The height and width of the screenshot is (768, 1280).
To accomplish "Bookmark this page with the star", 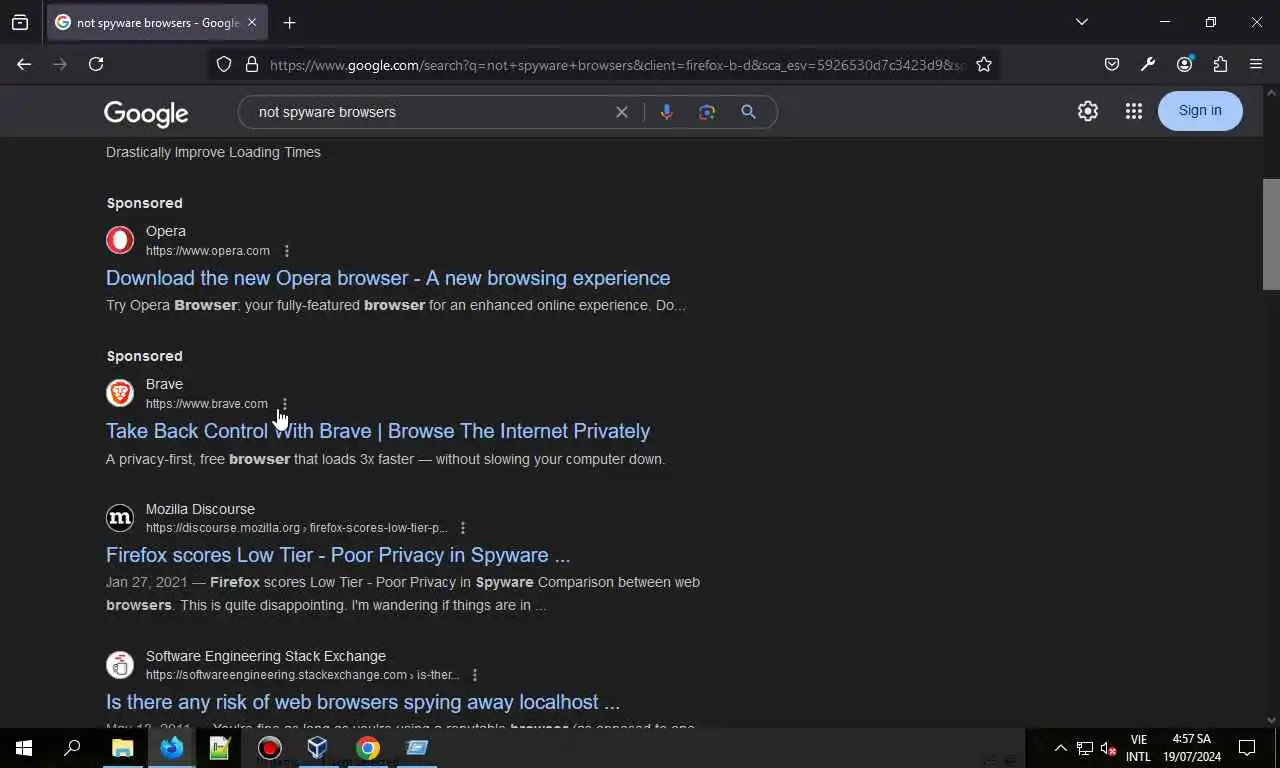I will click(984, 64).
